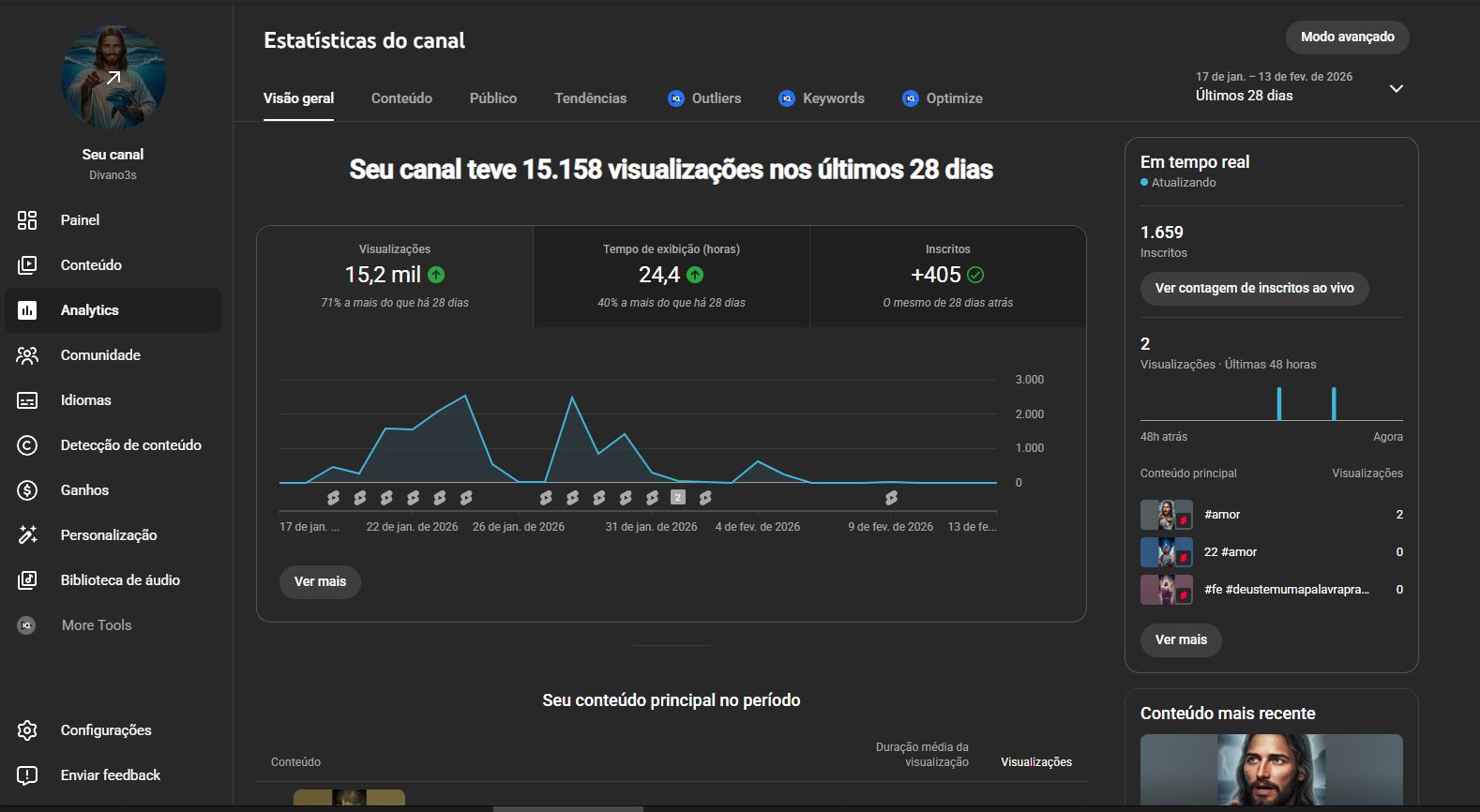This screenshot has height=812, width=1480.
Task: Open the vidIQ Optimize tab
Action: 943,98
